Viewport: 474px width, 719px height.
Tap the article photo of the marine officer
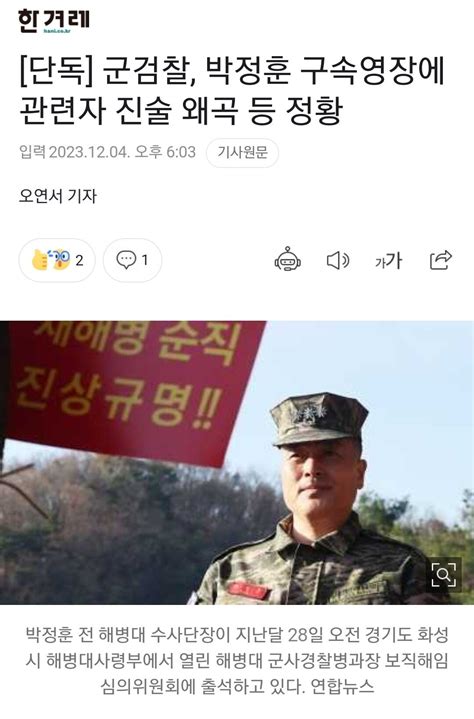click(x=237, y=463)
